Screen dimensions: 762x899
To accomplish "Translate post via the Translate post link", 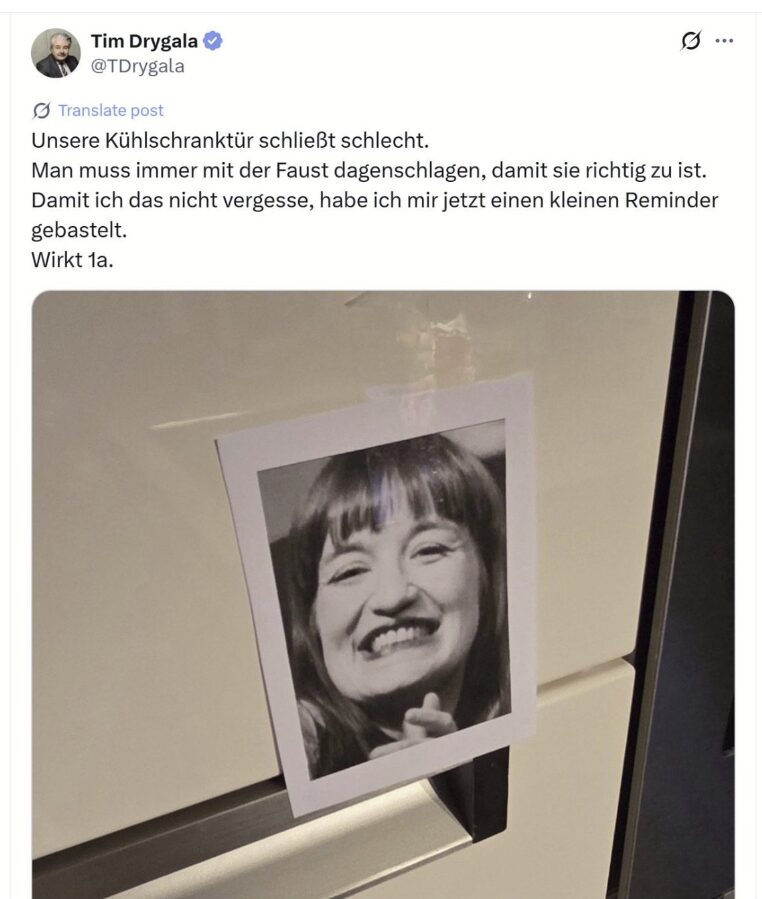I will 111,110.
